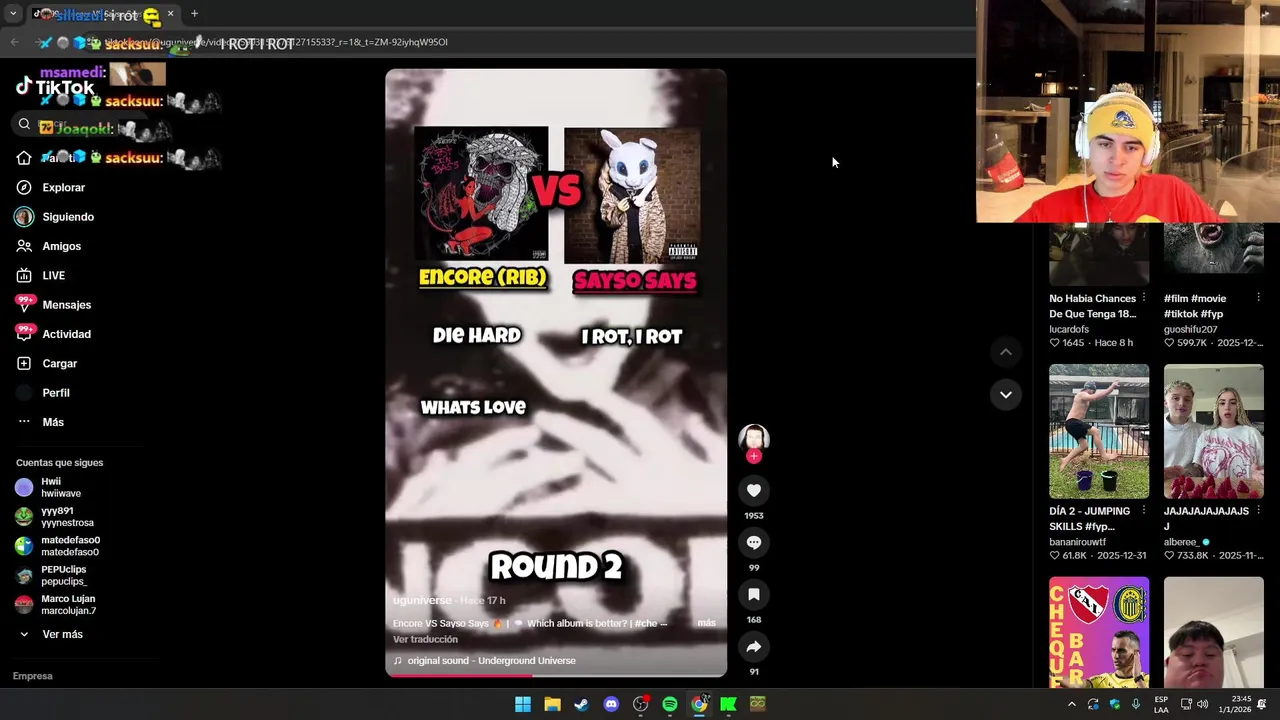Image resolution: width=1280 pixels, height=720 pixels.
Task: Seek on the red video progress bar
Action: [556, 675]
